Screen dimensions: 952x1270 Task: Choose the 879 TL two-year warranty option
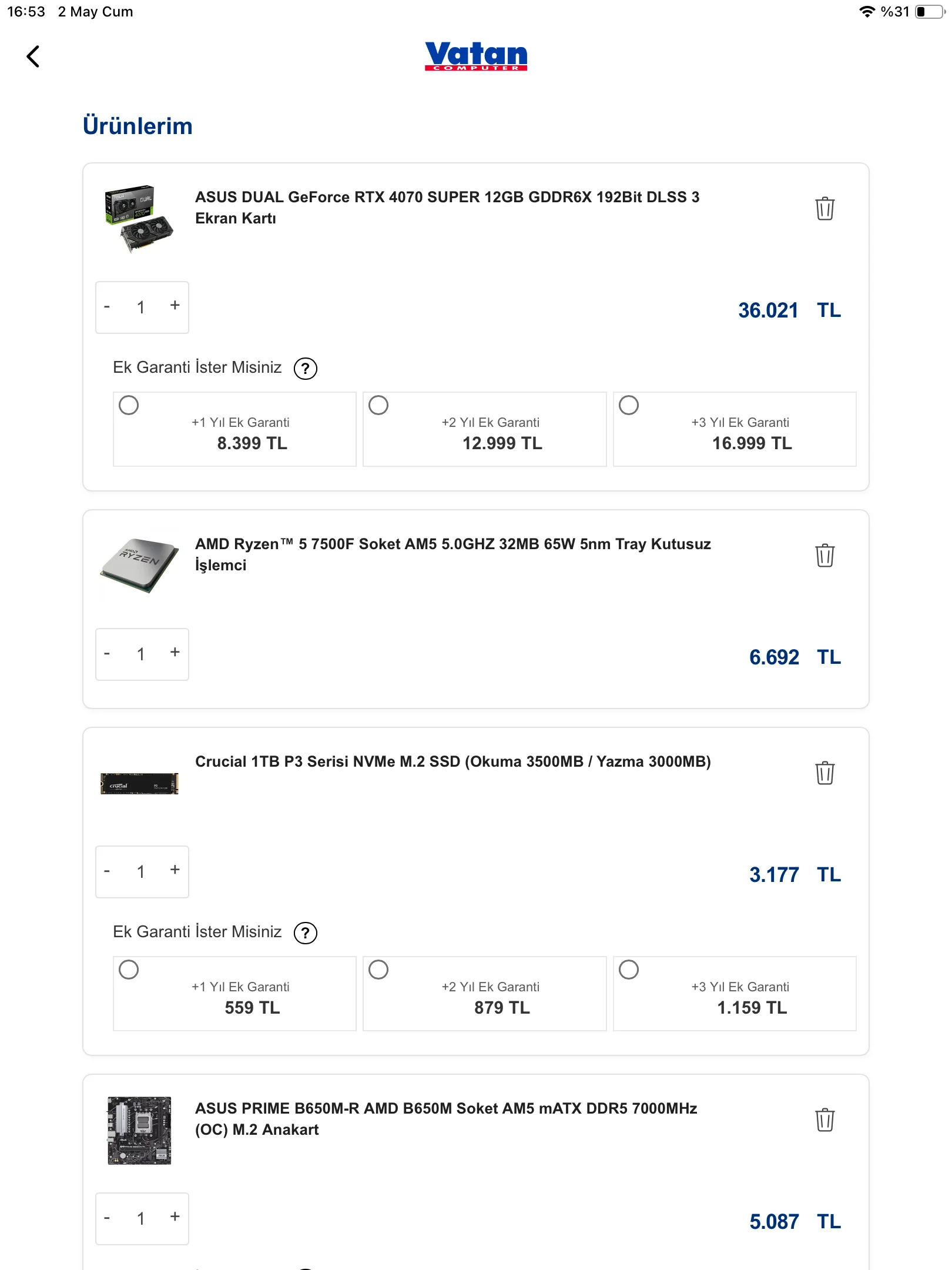[x=378, y=970]
